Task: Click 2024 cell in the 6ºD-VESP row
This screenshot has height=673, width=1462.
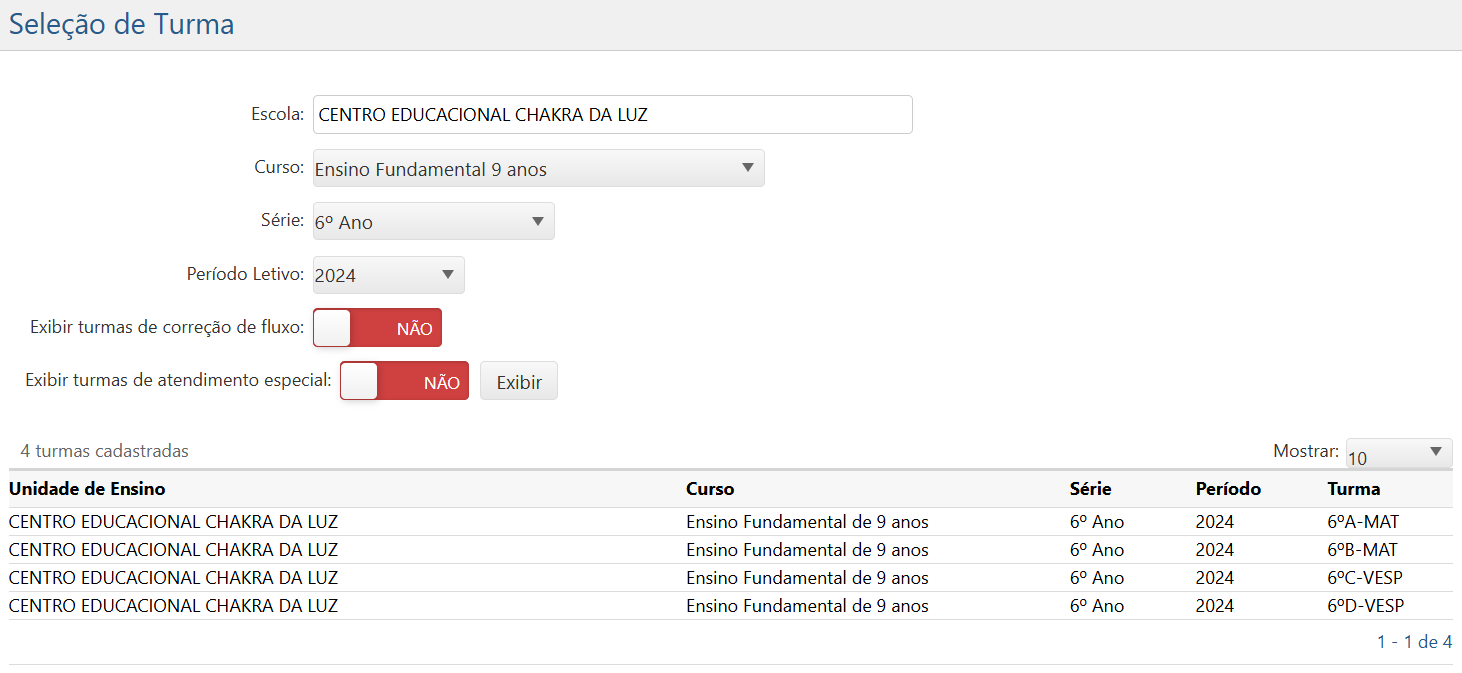Action: [x=1215, y=606]
